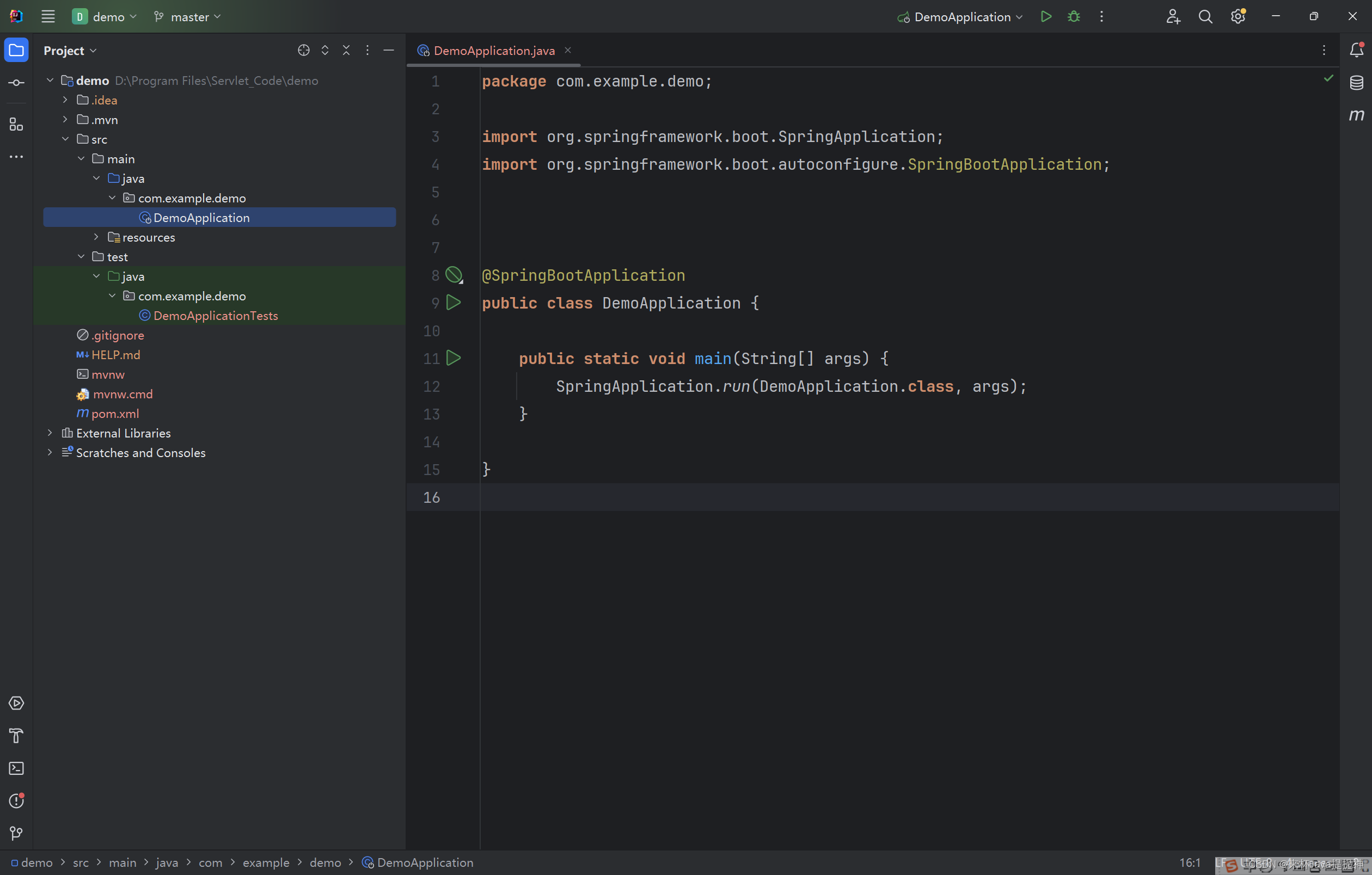Click the gutter run icon beside main method

click(x=454, y=358)
